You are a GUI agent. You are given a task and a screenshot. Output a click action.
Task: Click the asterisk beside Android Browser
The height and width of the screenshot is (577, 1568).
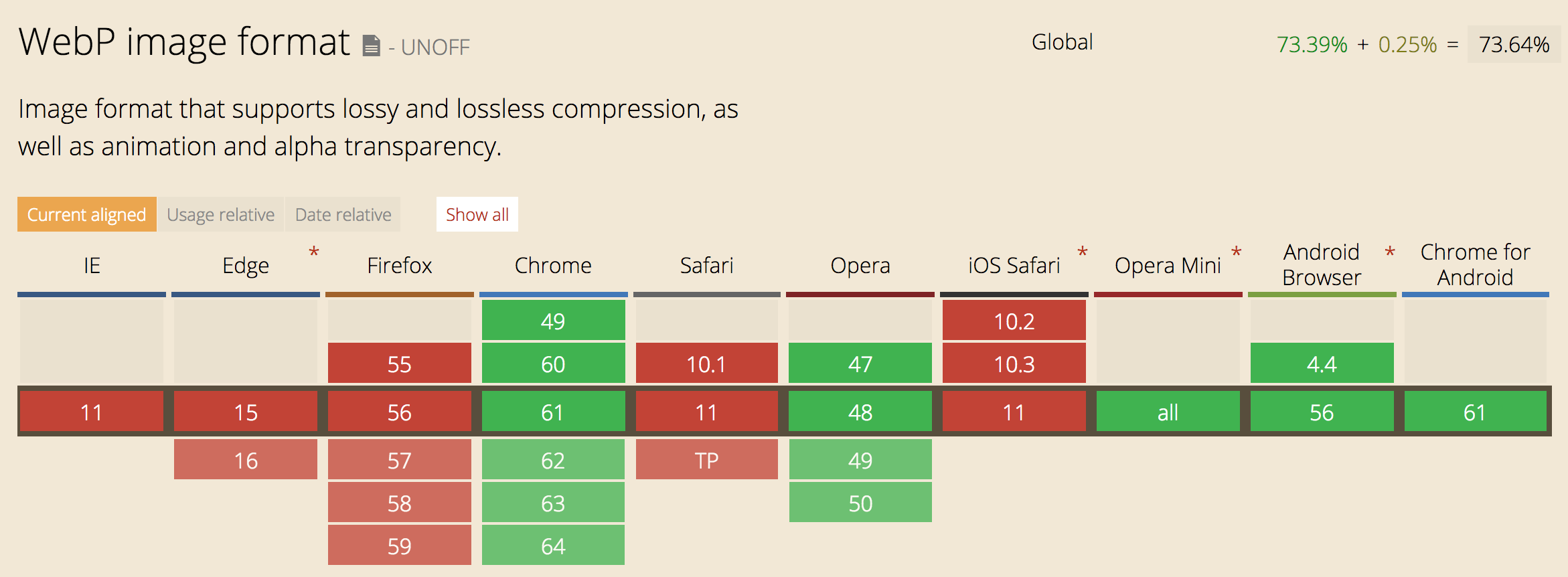click(1390, 253)
